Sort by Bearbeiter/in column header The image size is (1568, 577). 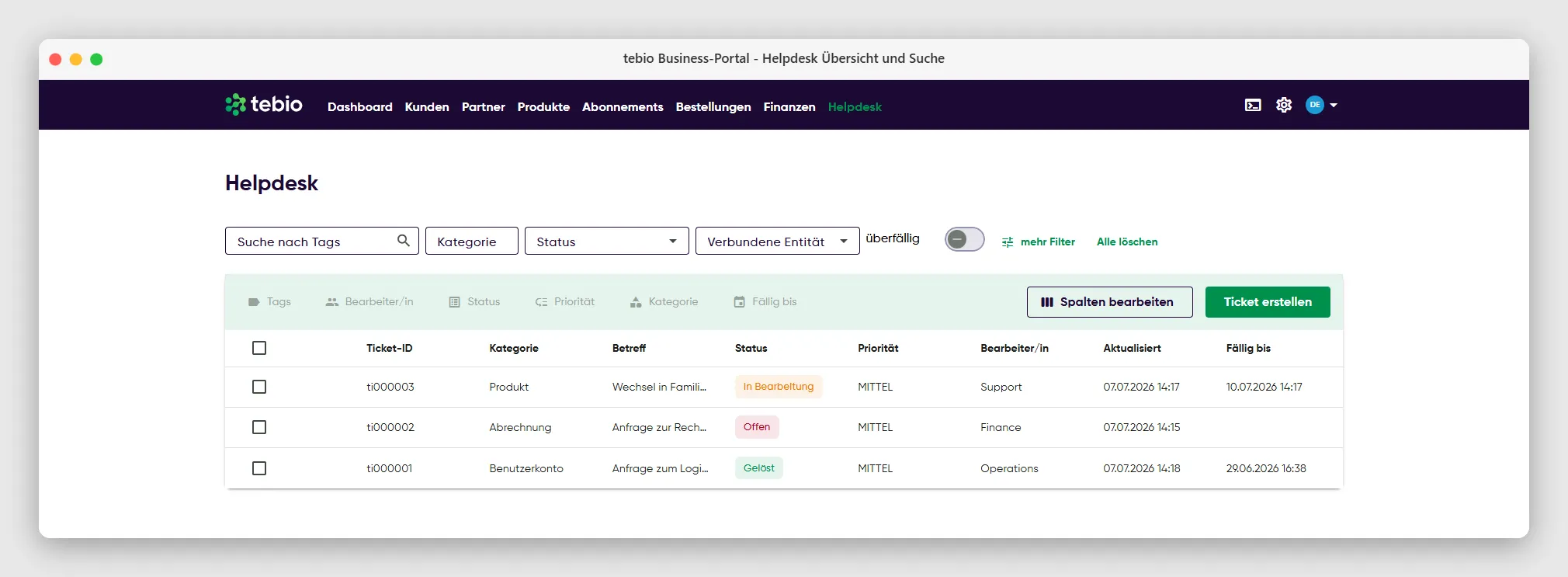(x=1015, y=348)
